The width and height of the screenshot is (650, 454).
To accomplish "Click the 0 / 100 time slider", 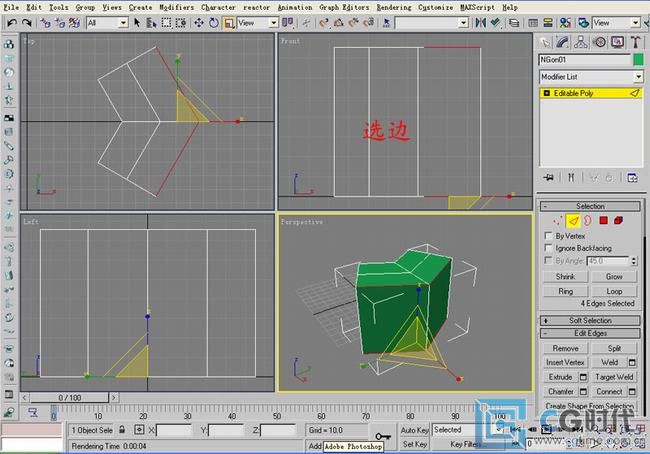I will [x=69, y=398].
